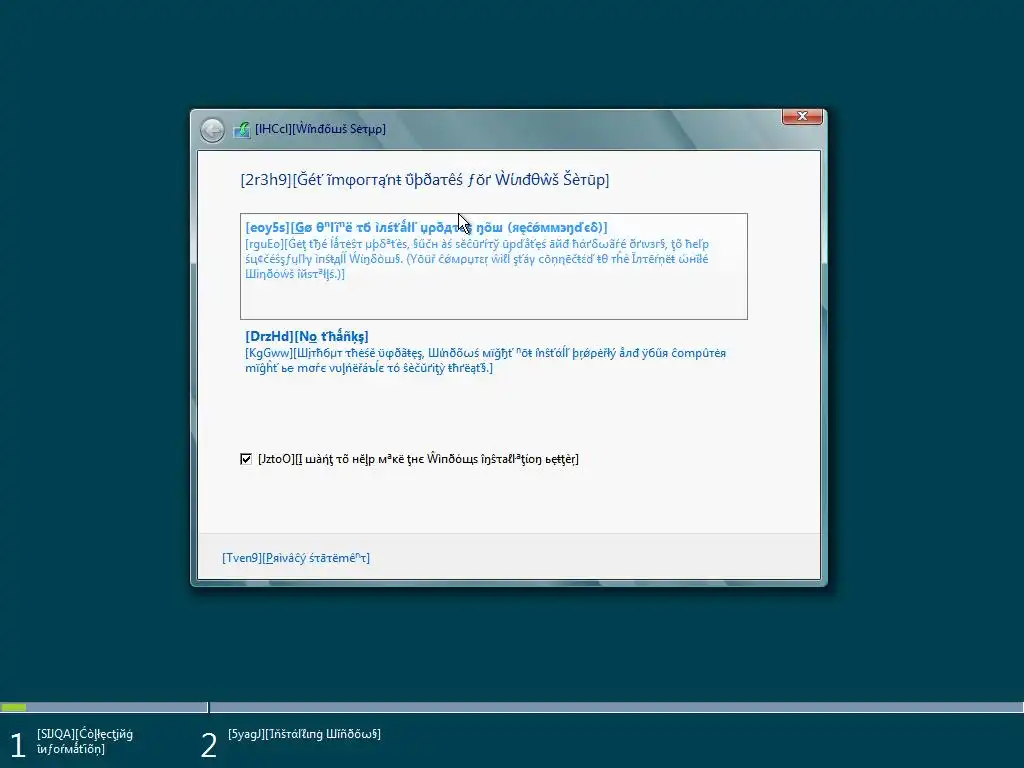
Task: Click step number 1 at bottom
Action: pos(18,745)
